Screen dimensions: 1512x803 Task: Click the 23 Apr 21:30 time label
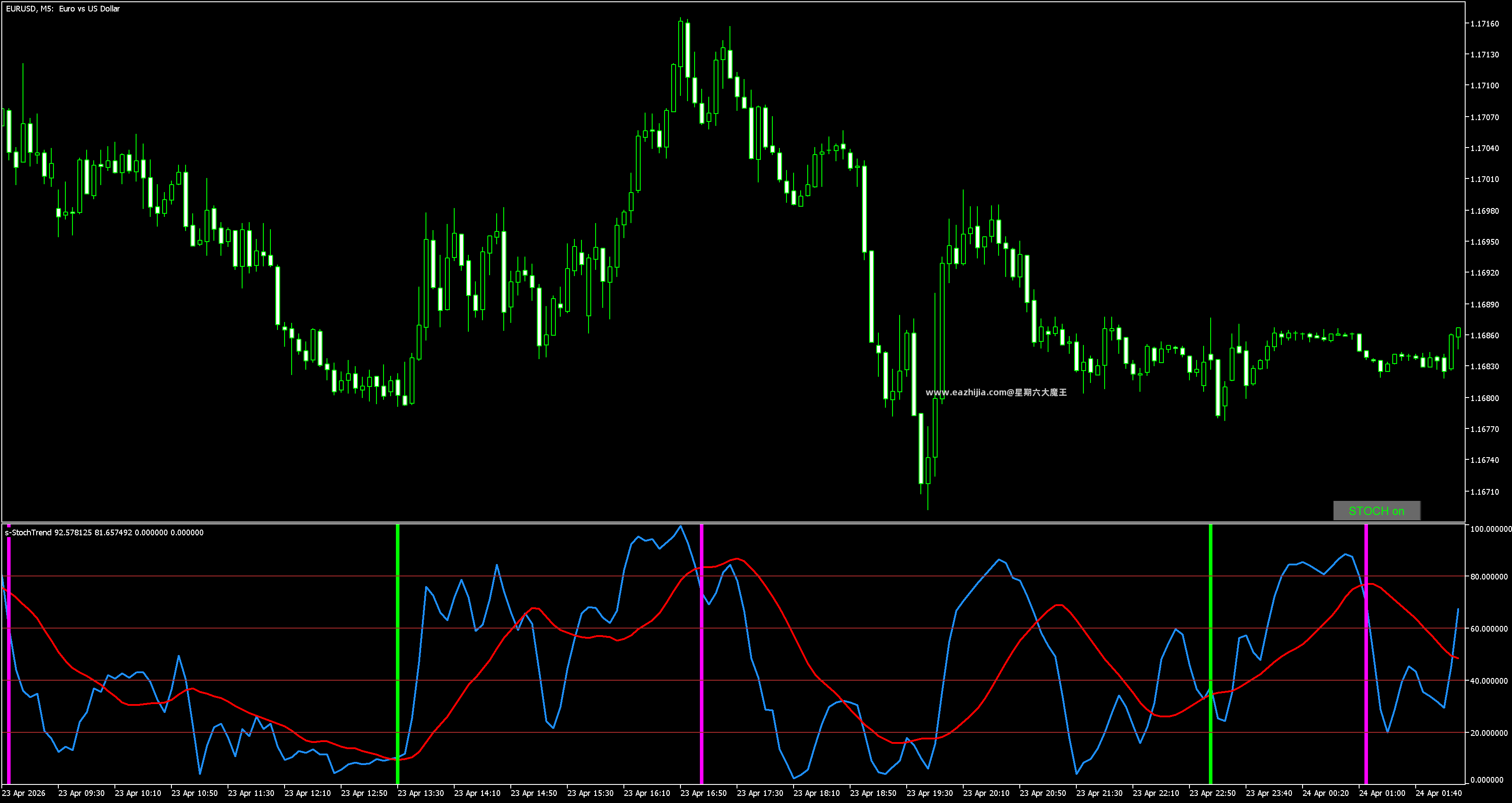[1099, 794]
